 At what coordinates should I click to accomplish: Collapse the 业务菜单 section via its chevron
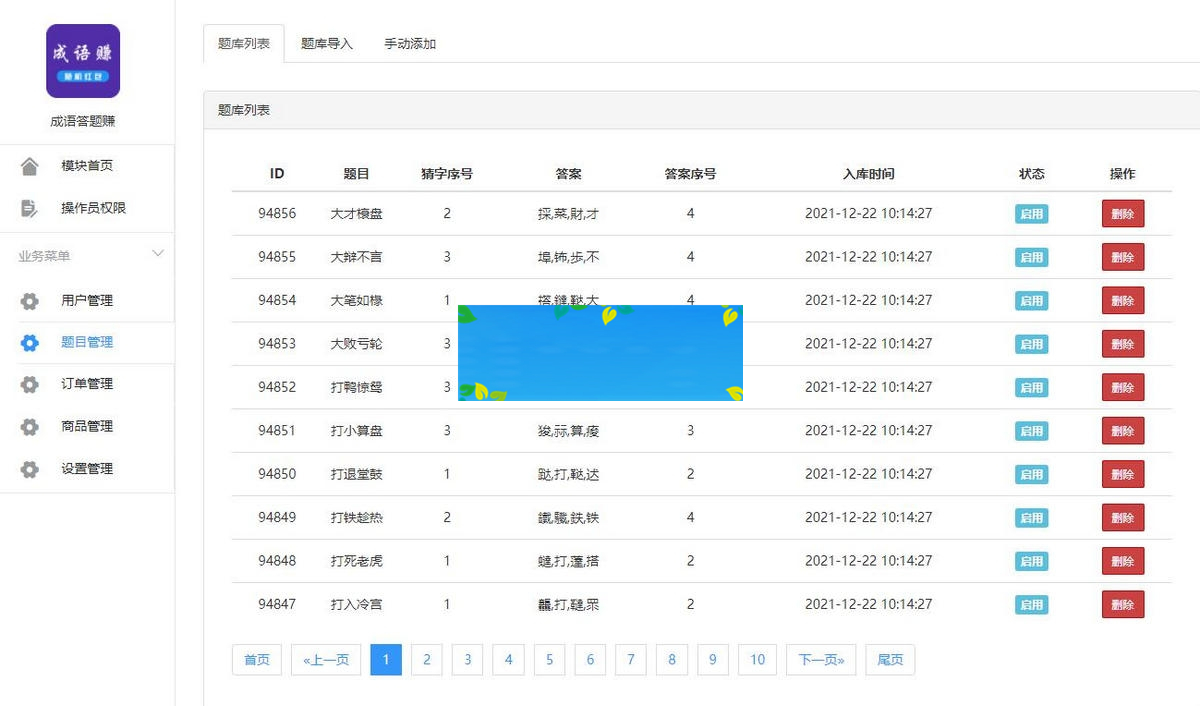pyautogui.click(x=157, y=253)
